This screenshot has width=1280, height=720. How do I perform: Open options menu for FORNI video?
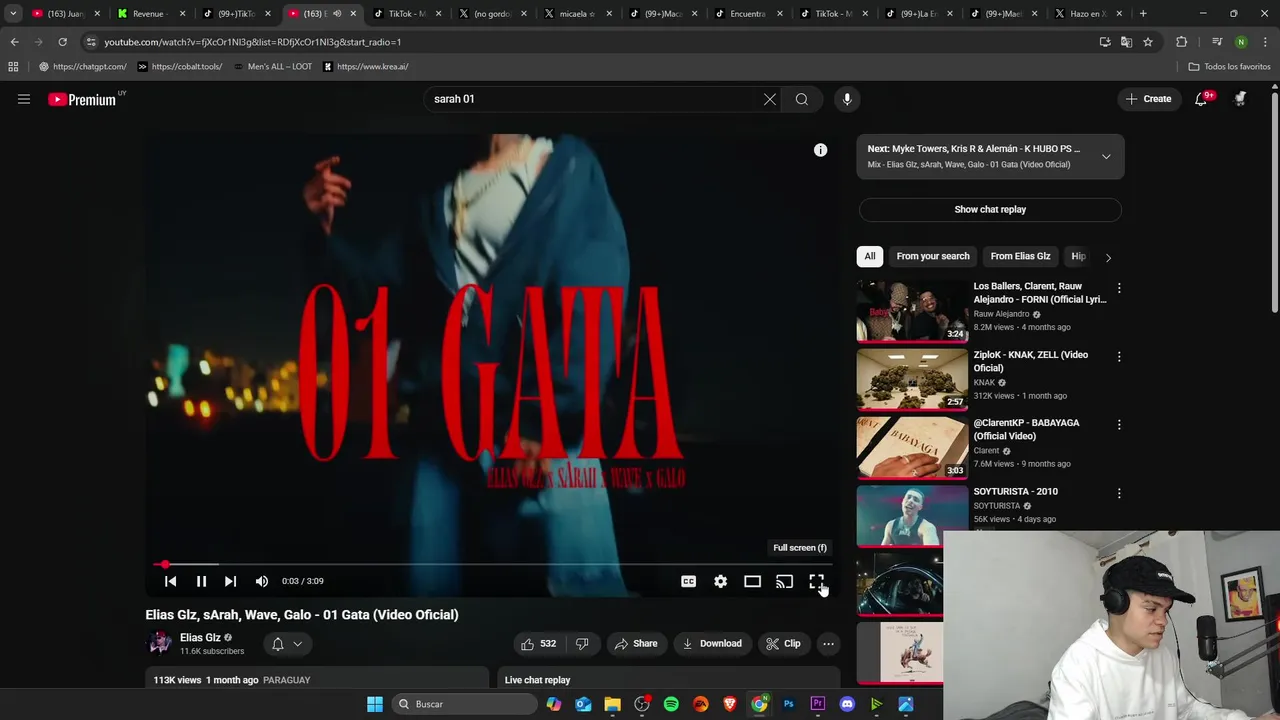pyautogui.click(x=1119, y=288)
